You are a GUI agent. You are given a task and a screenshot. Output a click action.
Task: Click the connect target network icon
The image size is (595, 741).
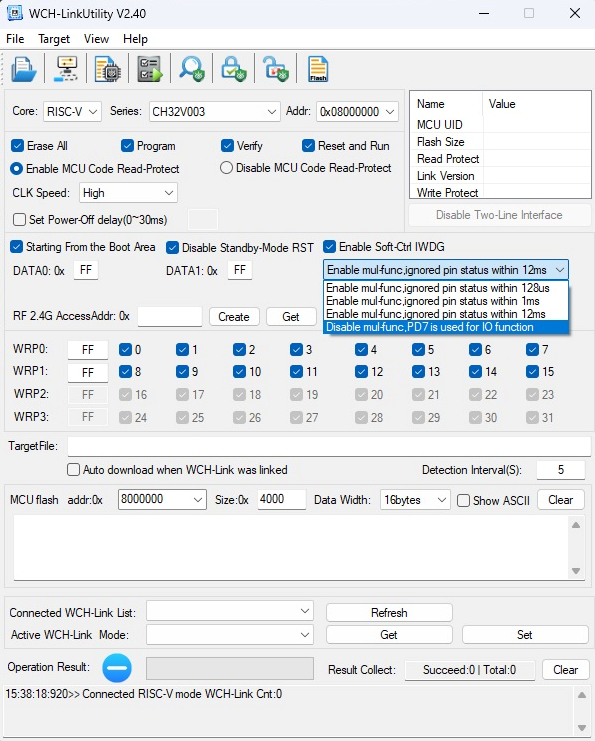coord(66,69)
